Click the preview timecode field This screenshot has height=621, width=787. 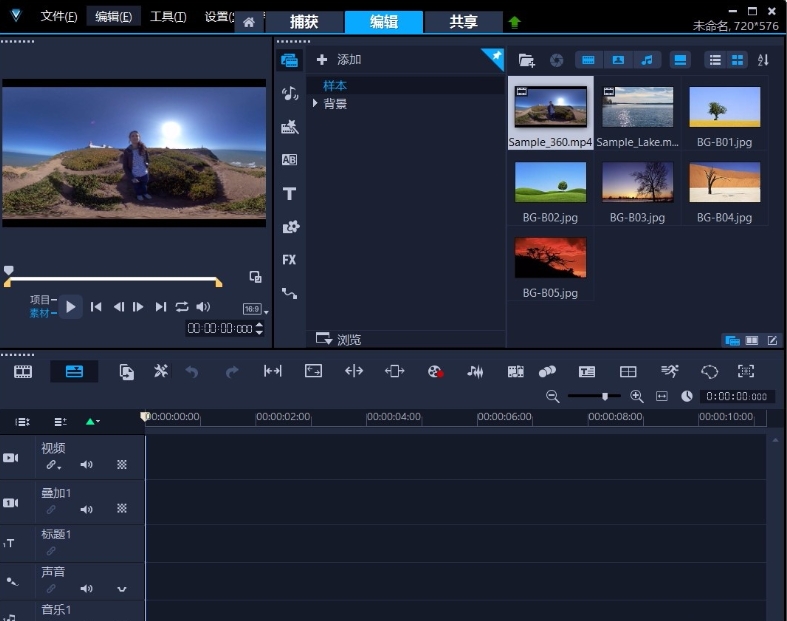(x=219, y=328)
